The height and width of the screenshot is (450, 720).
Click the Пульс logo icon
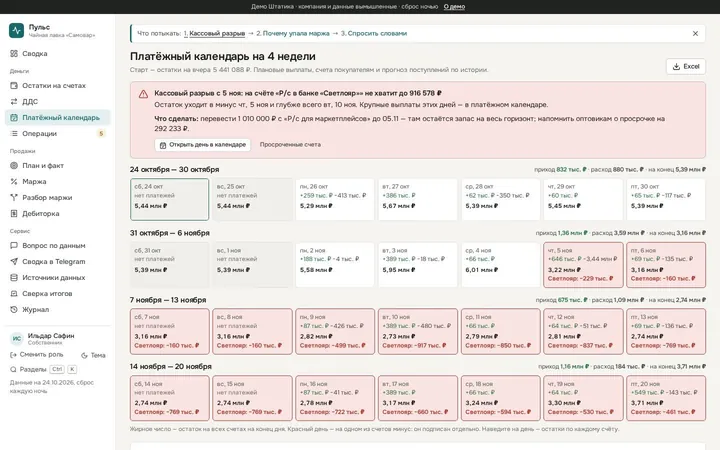pyautogui.click(x=17, y=30)
